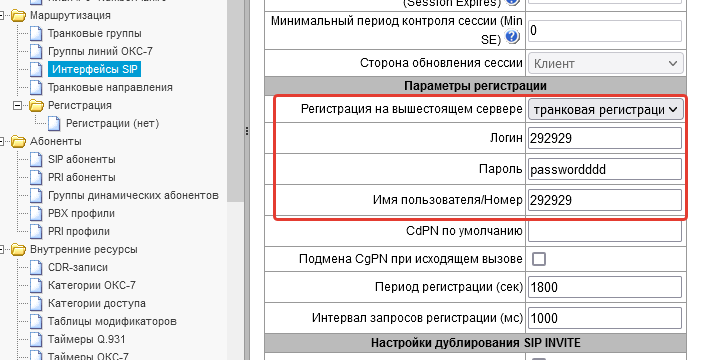Click page icon next to PBX профили

(x=36, y=213)
